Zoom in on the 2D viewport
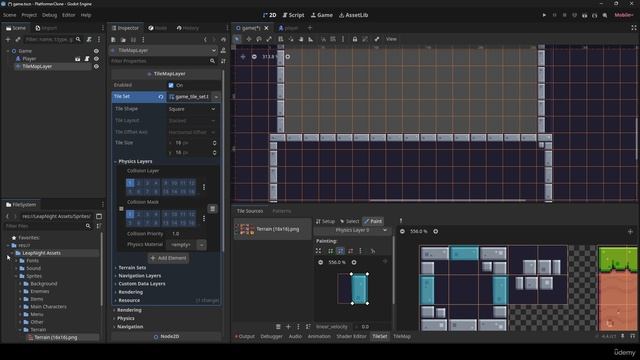The height and width of the screenshot is (360, 640). (x=288, y=57)
